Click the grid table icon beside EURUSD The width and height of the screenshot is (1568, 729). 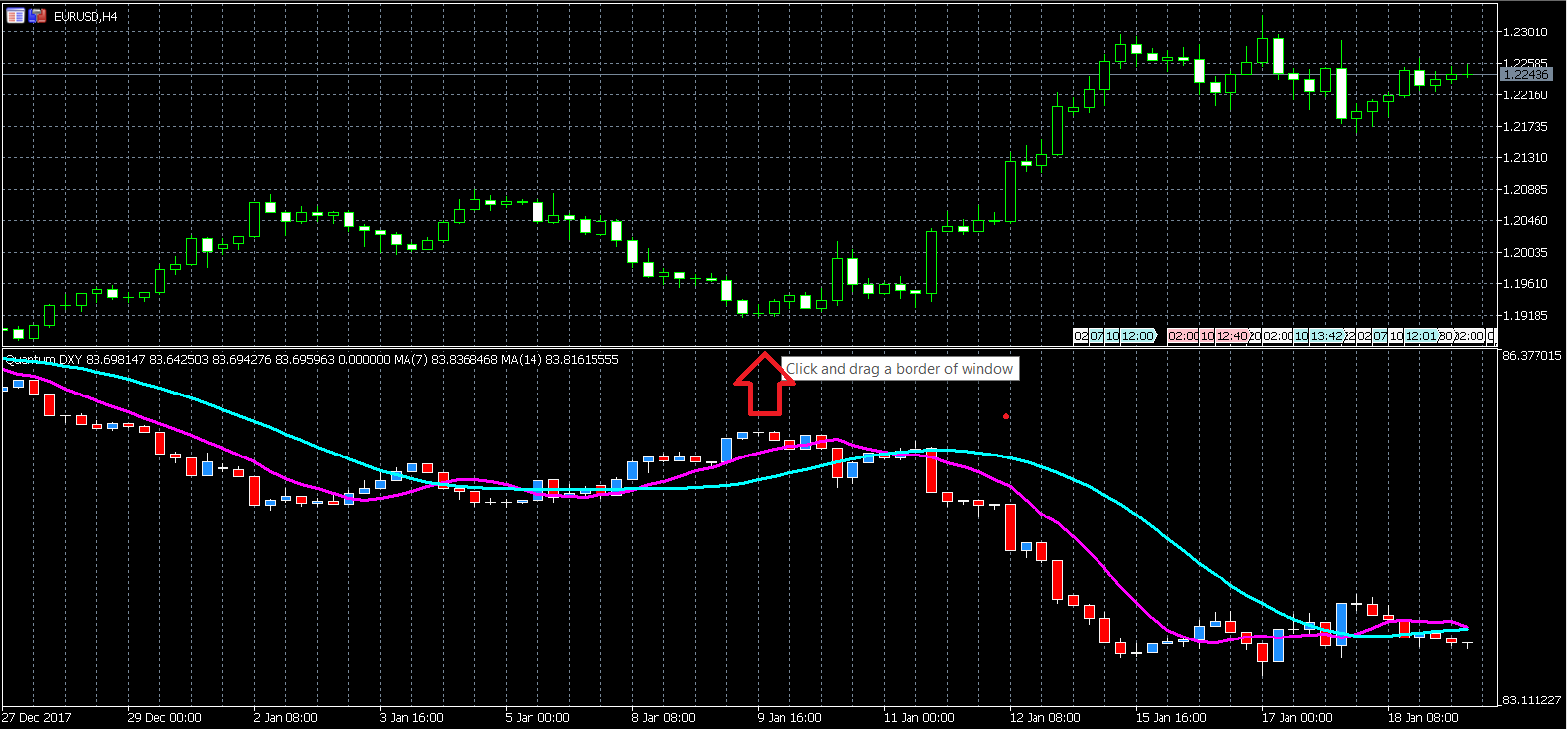pos(15,16)
